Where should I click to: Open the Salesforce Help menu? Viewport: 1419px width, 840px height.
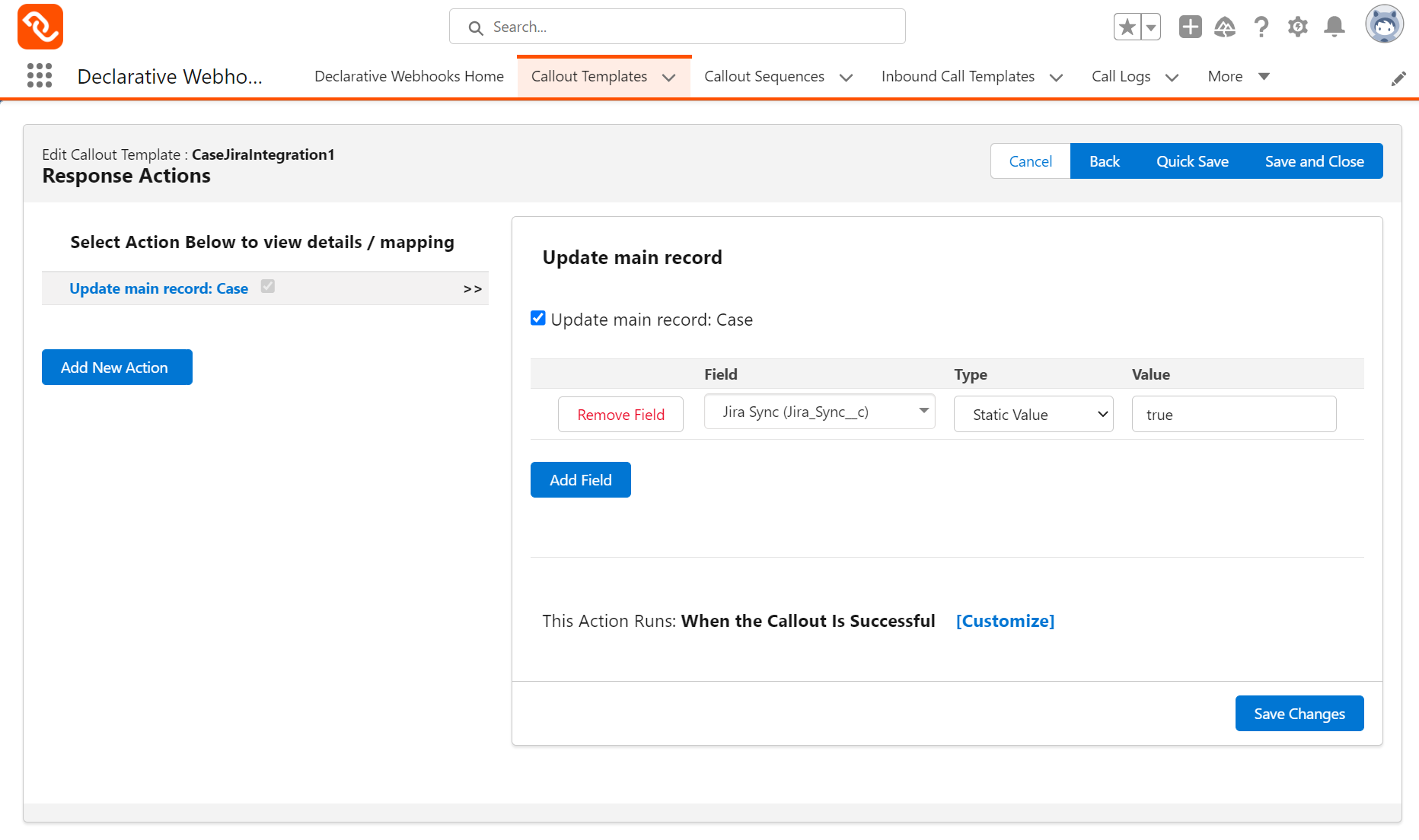pyautogui.click(x=1261, y=26)
